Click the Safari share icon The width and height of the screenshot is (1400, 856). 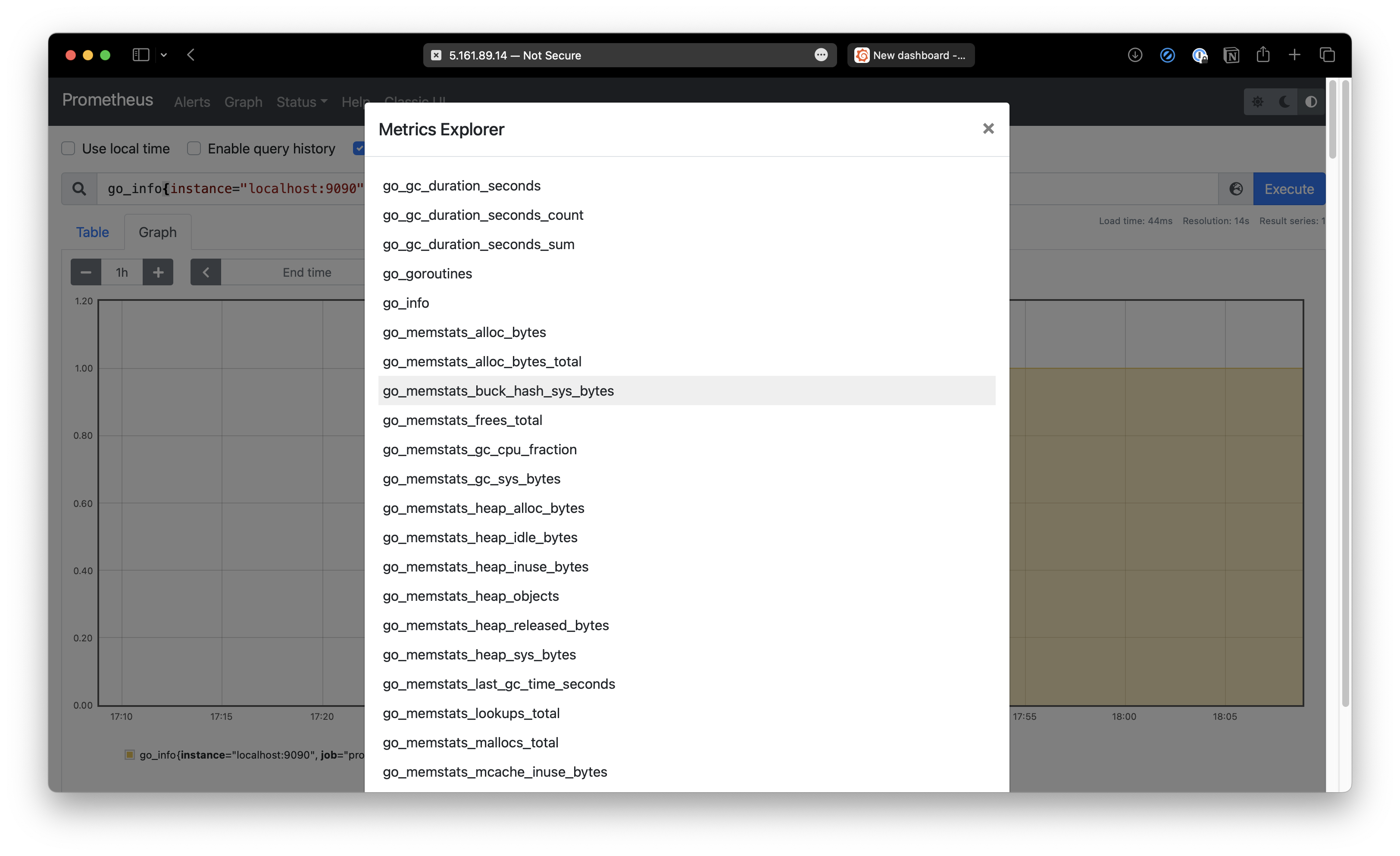click(x=1262, y=55)
